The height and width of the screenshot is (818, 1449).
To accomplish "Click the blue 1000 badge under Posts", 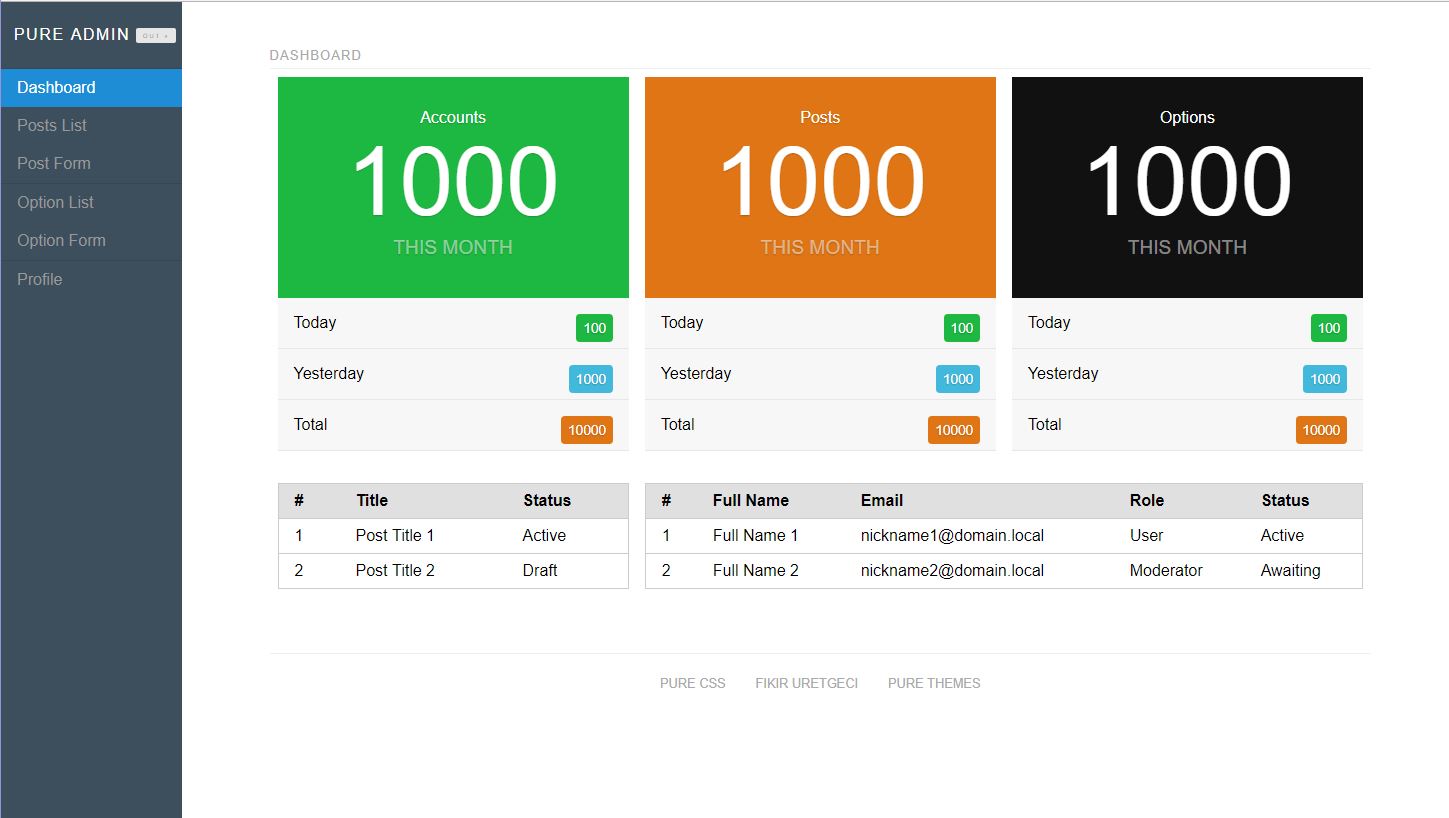I will (x=958, y=379).
